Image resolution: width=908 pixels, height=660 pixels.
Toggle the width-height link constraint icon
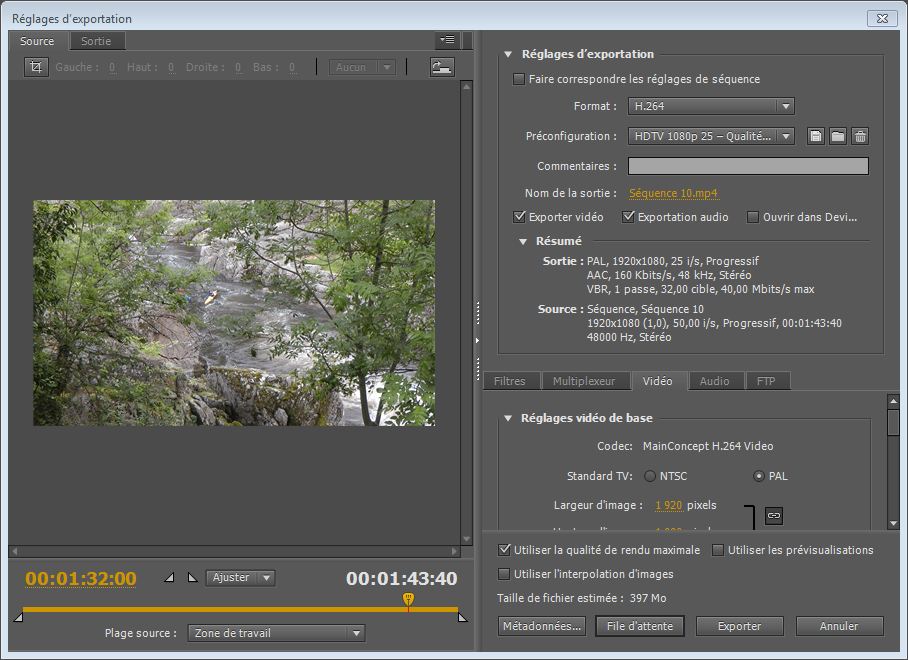click(773, 515)
